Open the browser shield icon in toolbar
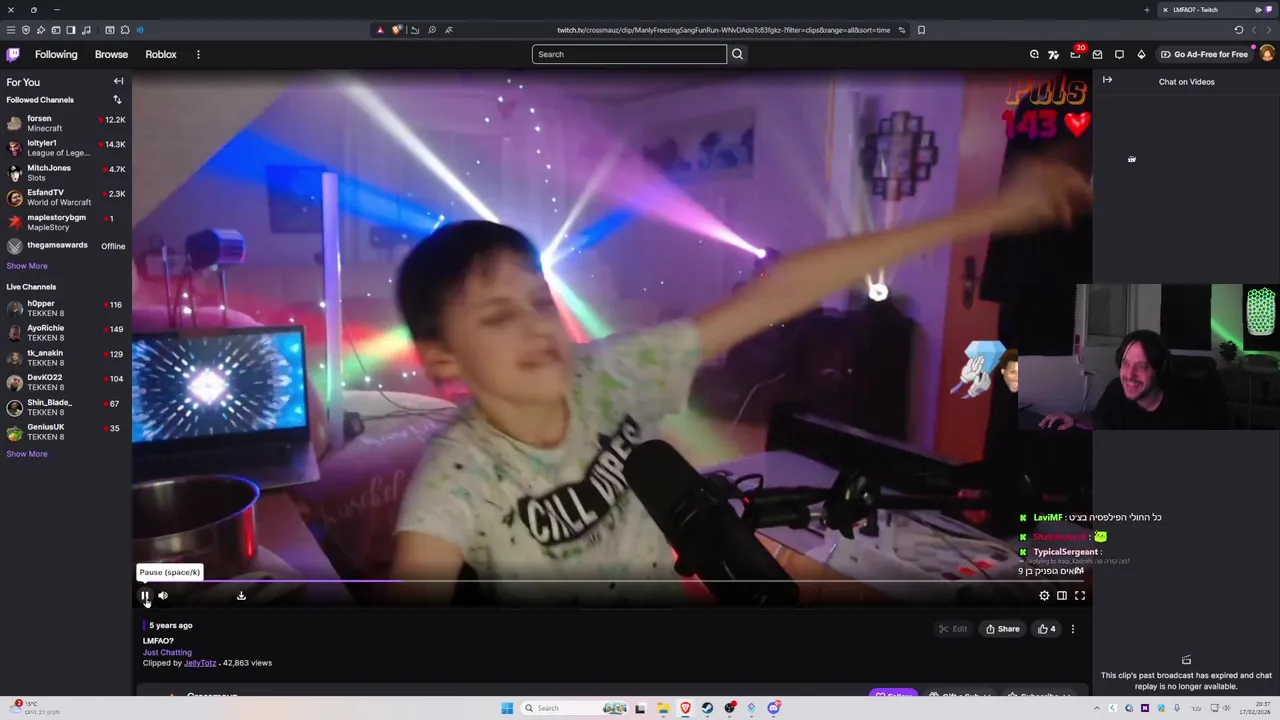The width and height of the screenshot is (1280, 720). [x=26, y=30]
